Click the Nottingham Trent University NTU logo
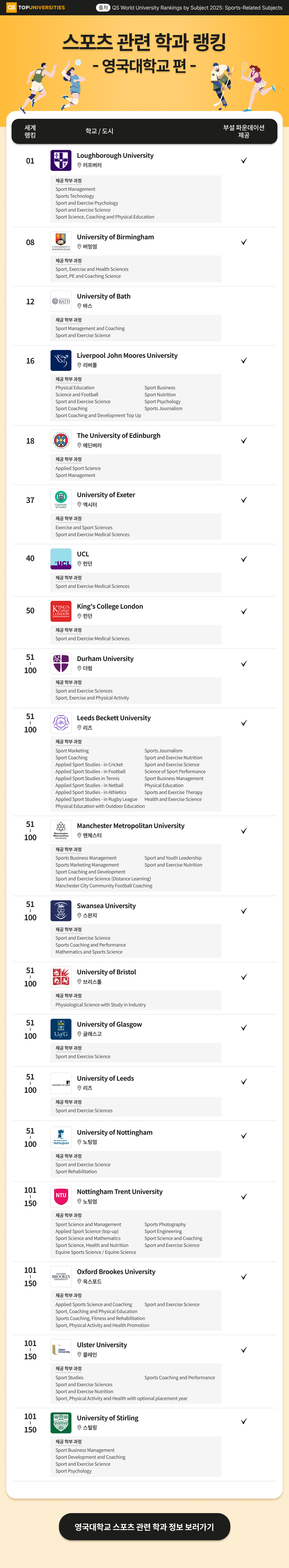 [61, 1196]
